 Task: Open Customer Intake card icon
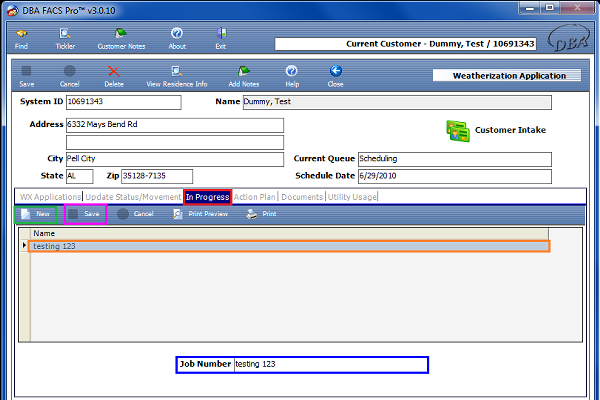458,131
